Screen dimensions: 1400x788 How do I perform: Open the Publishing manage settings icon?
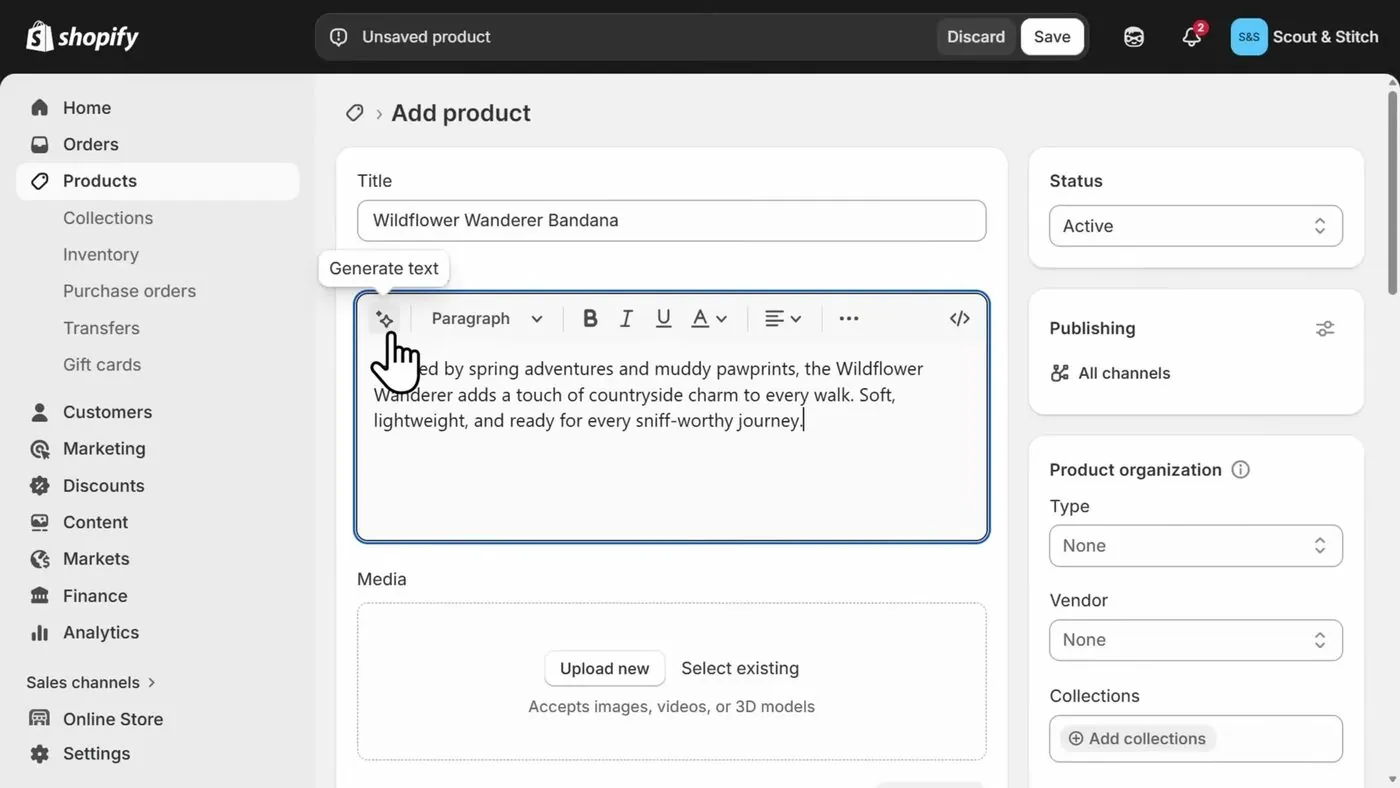click(x=1325, y=328)
